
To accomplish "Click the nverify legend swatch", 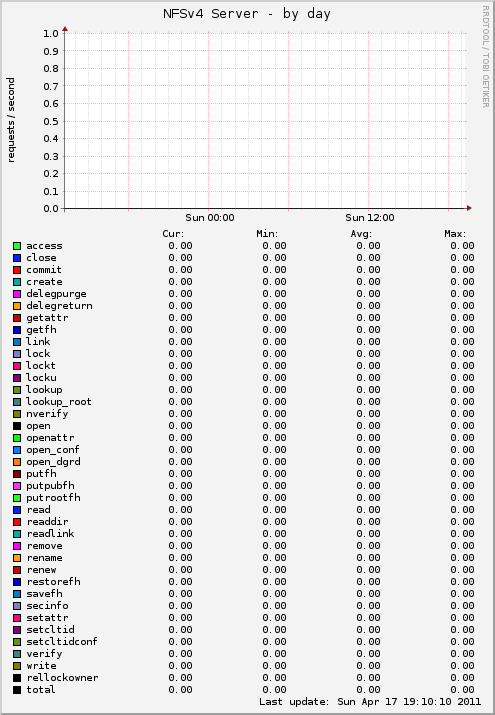I will (x=17, y=414).
